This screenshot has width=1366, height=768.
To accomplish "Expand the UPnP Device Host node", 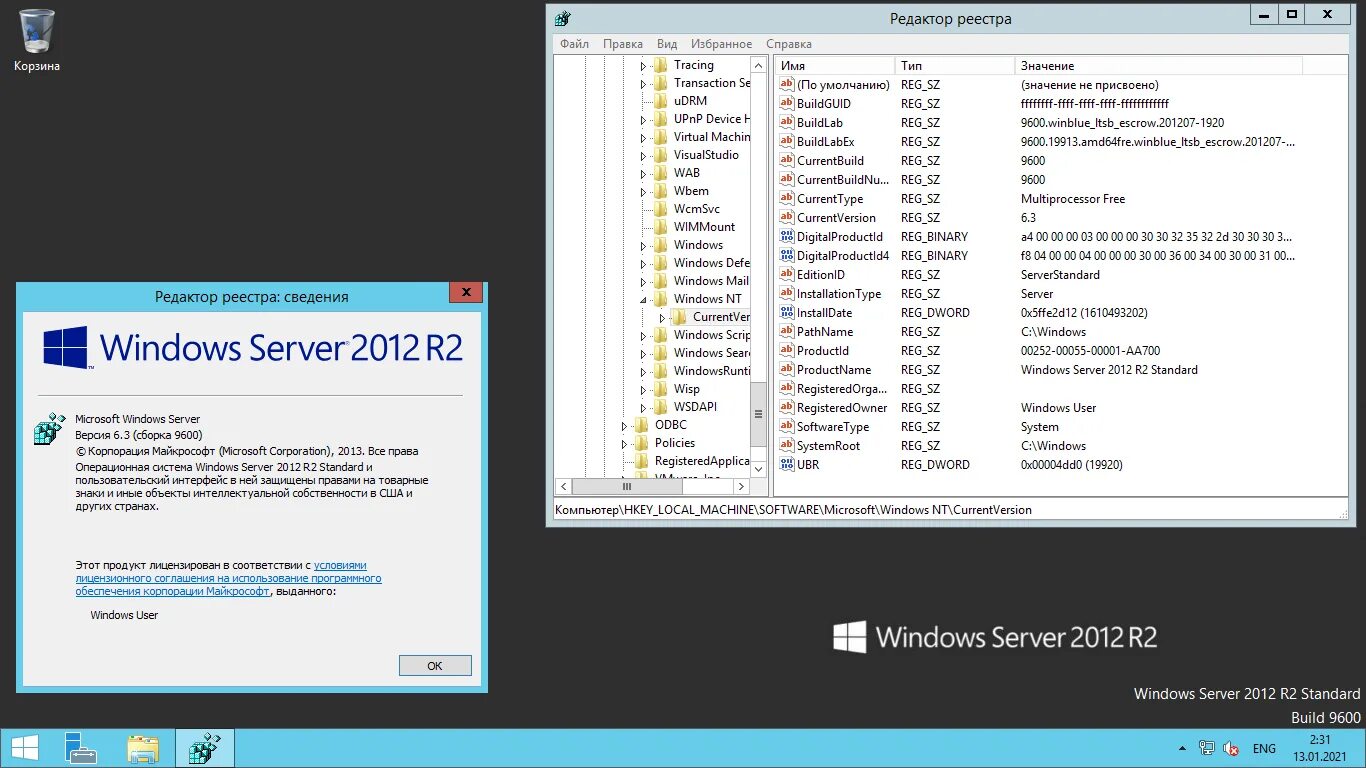I will tap(644, 119).
